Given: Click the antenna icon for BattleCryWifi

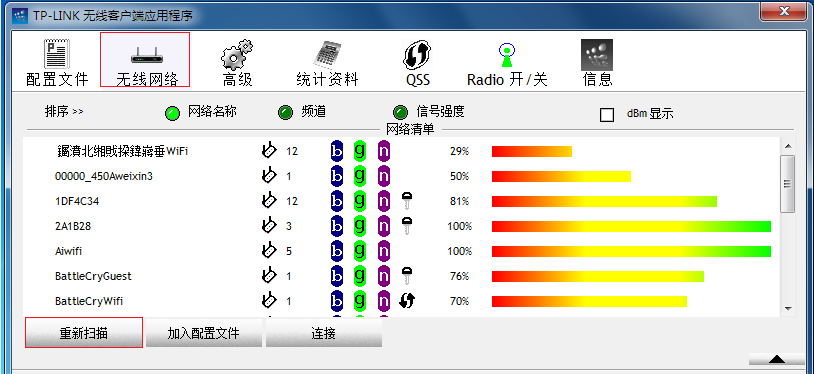Looking at the screenshot, I should 268,300.
